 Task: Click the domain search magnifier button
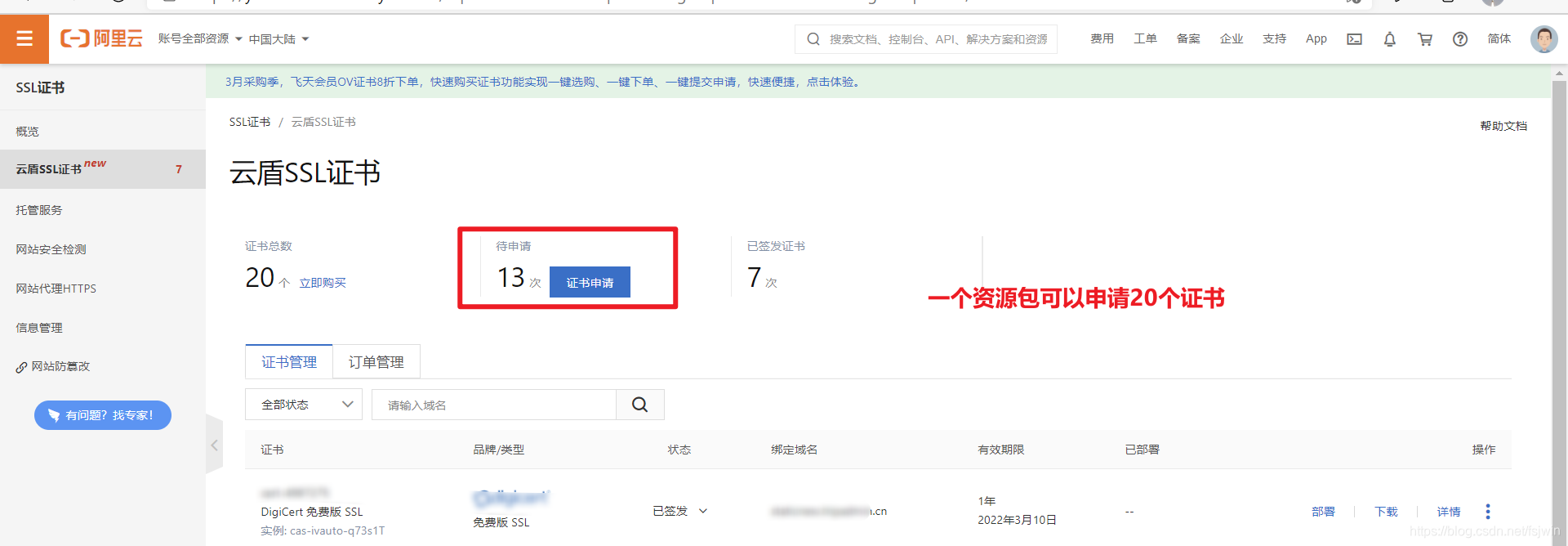(639, 405)
